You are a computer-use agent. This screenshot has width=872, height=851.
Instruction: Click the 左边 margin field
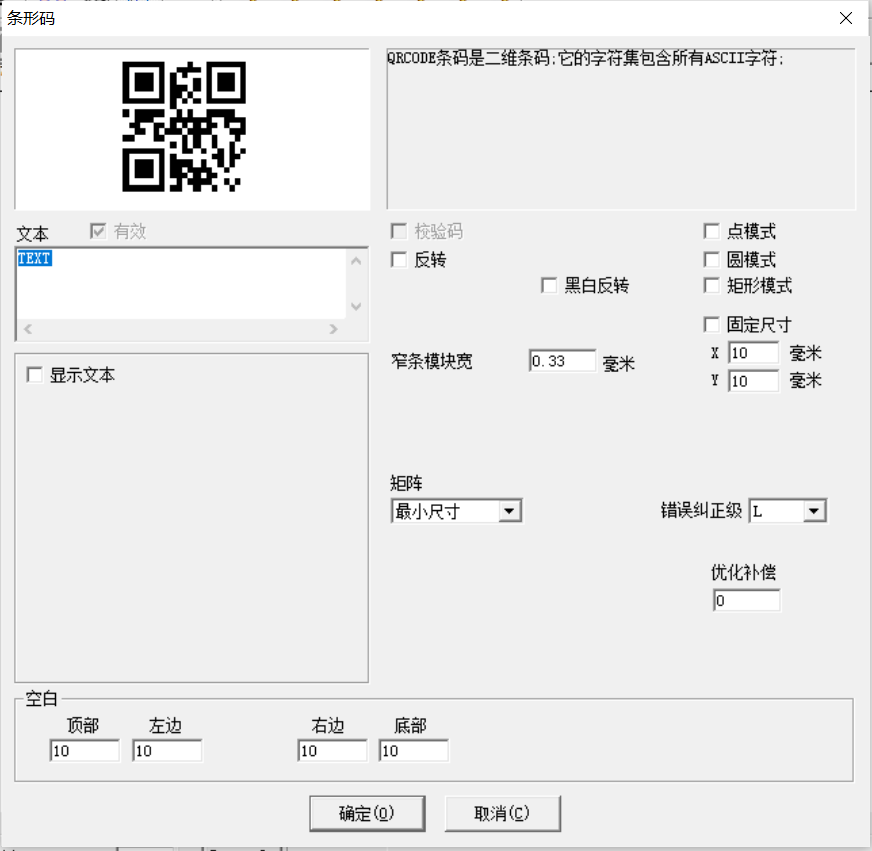click(167, 751)
